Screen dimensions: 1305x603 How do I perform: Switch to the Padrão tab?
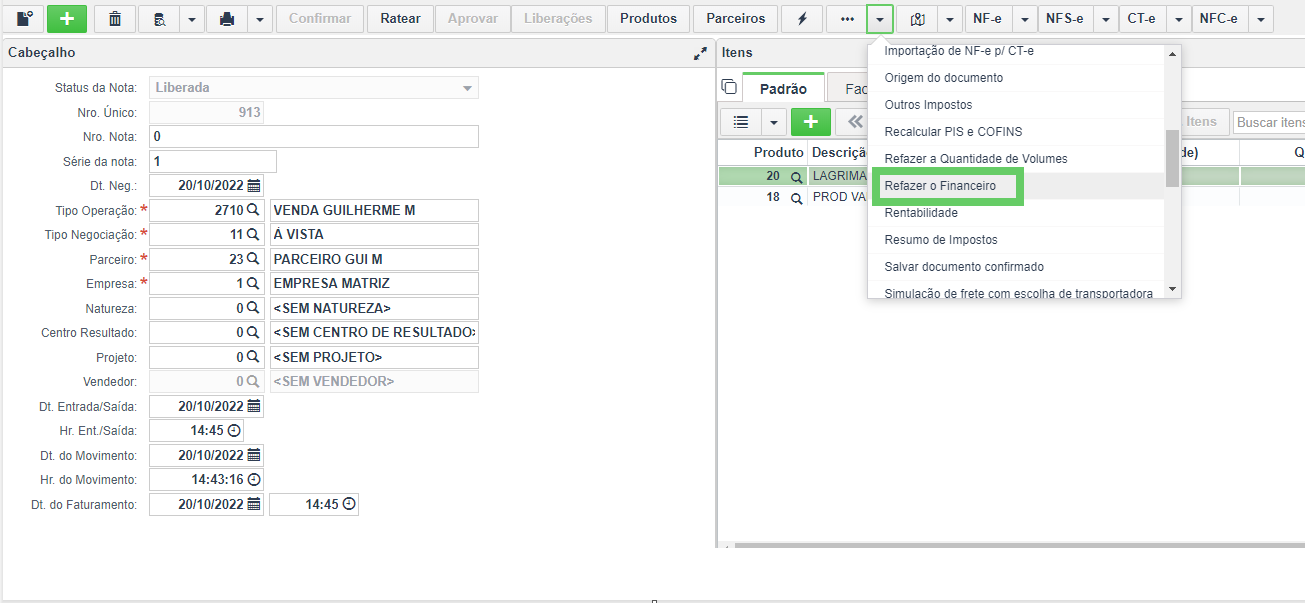pos(784,89)
